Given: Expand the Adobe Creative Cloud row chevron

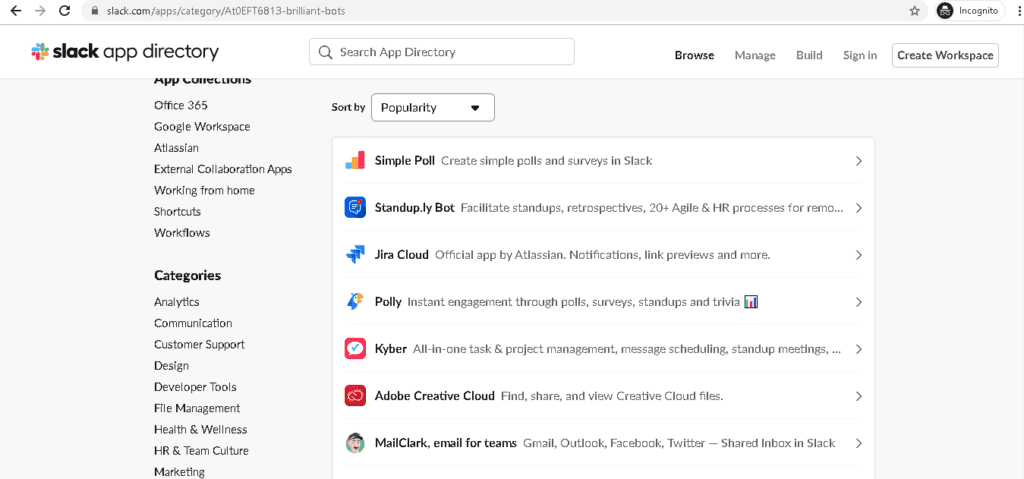Looking at the screenshot, I should (859, 396).
